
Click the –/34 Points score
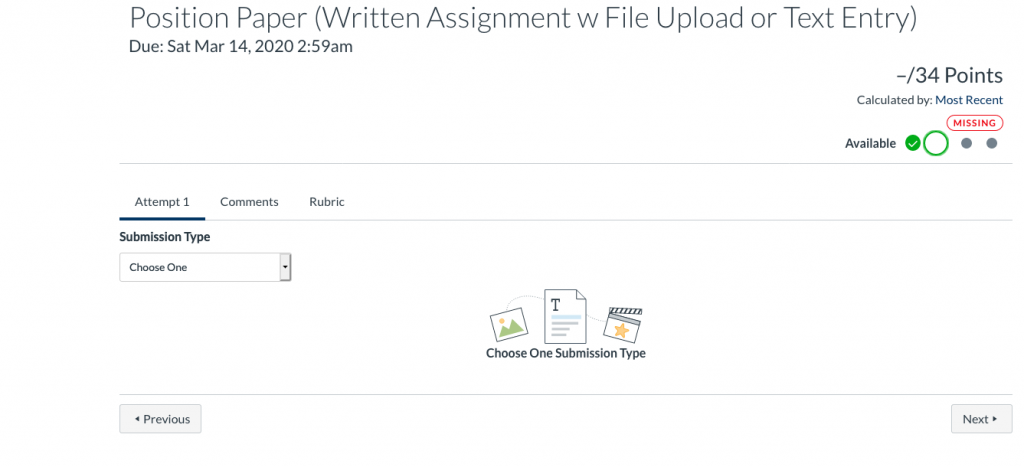click(x=949, y=76)
